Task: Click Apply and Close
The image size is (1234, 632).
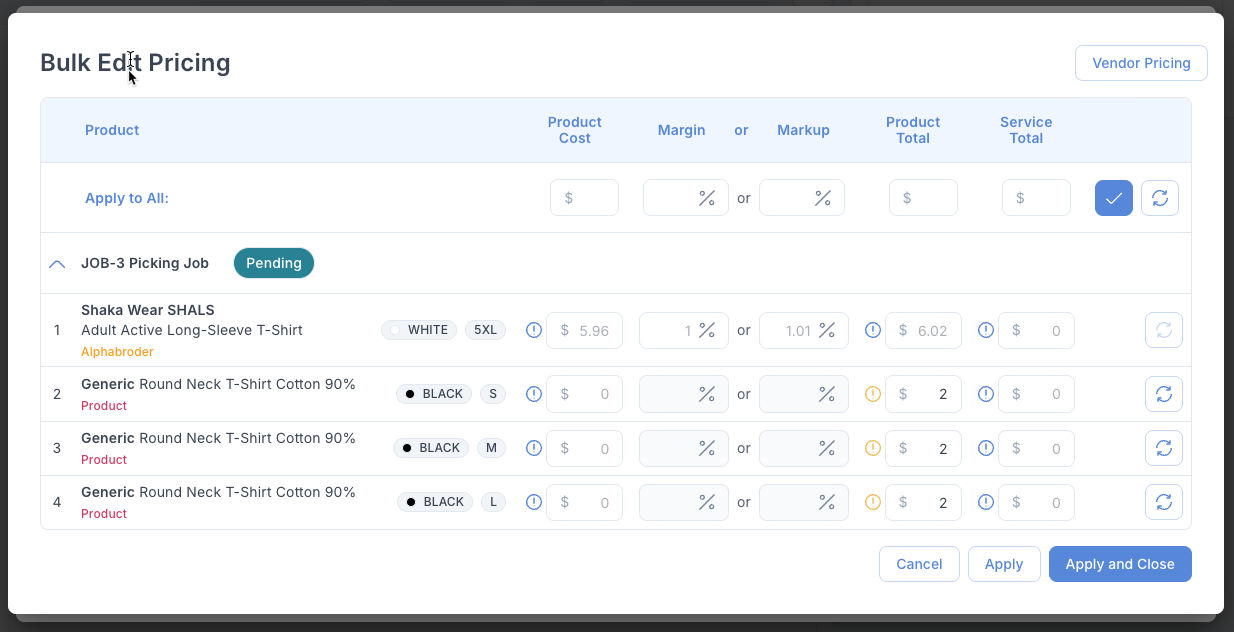Action: 1119,564
